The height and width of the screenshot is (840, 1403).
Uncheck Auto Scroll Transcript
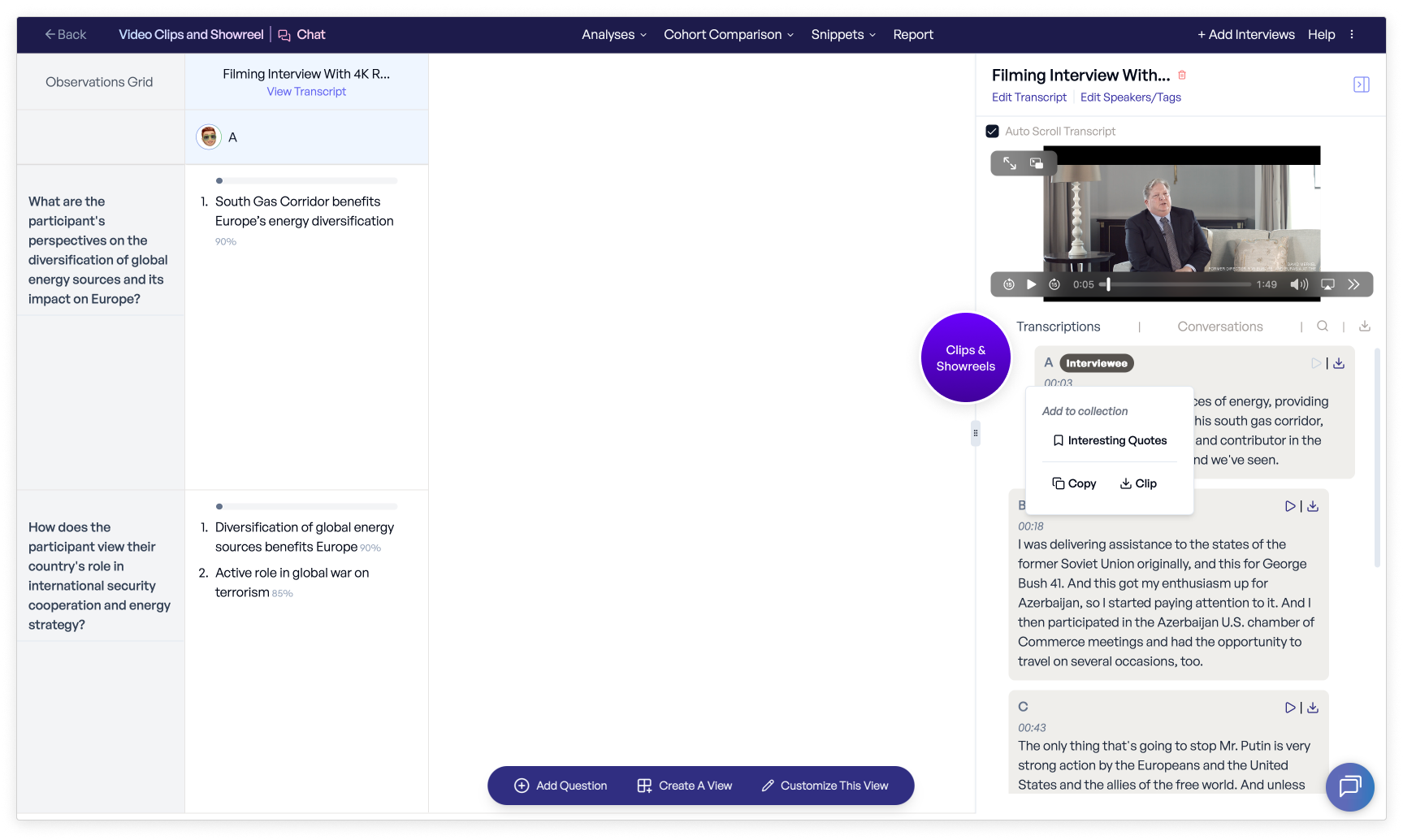coord(992,132)
